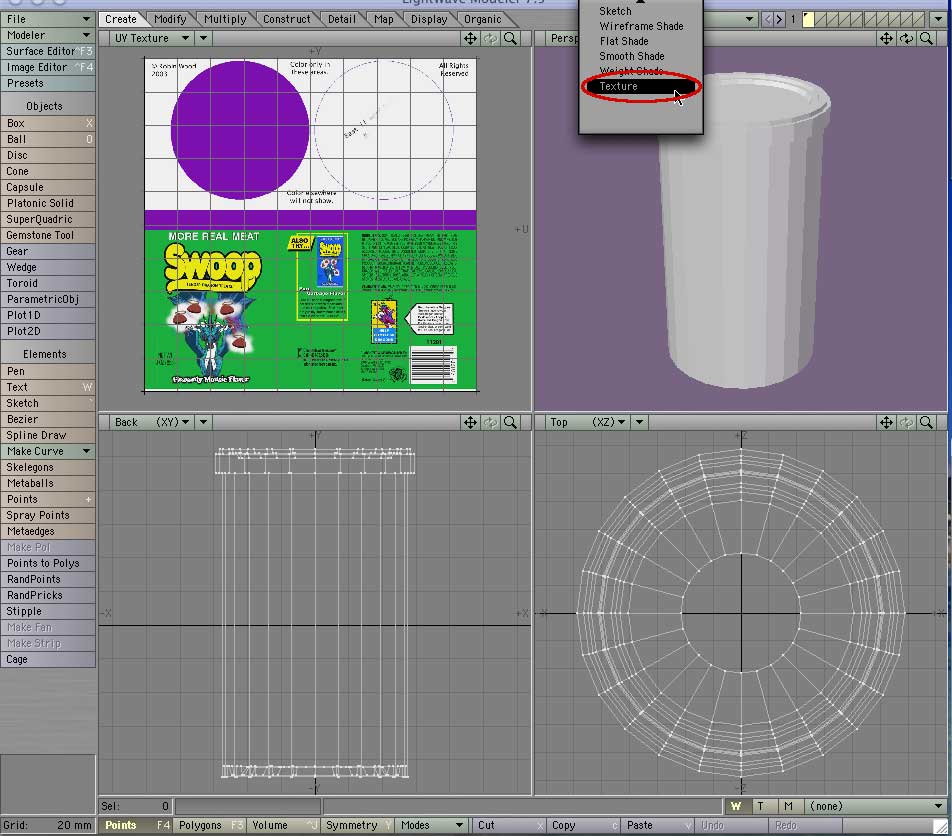Select the Box tool

point(48,124)
